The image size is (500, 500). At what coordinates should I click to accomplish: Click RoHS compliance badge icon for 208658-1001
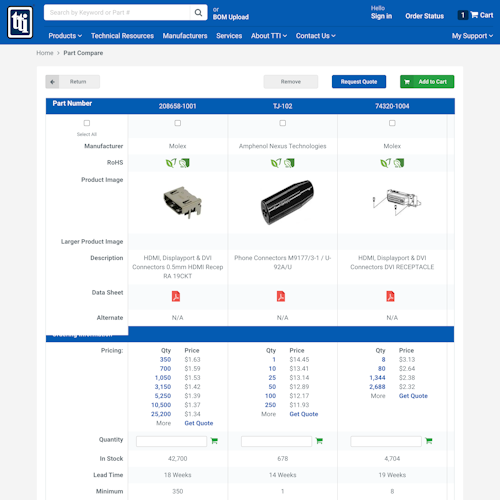pyautogui.click(x=184, y=163)
